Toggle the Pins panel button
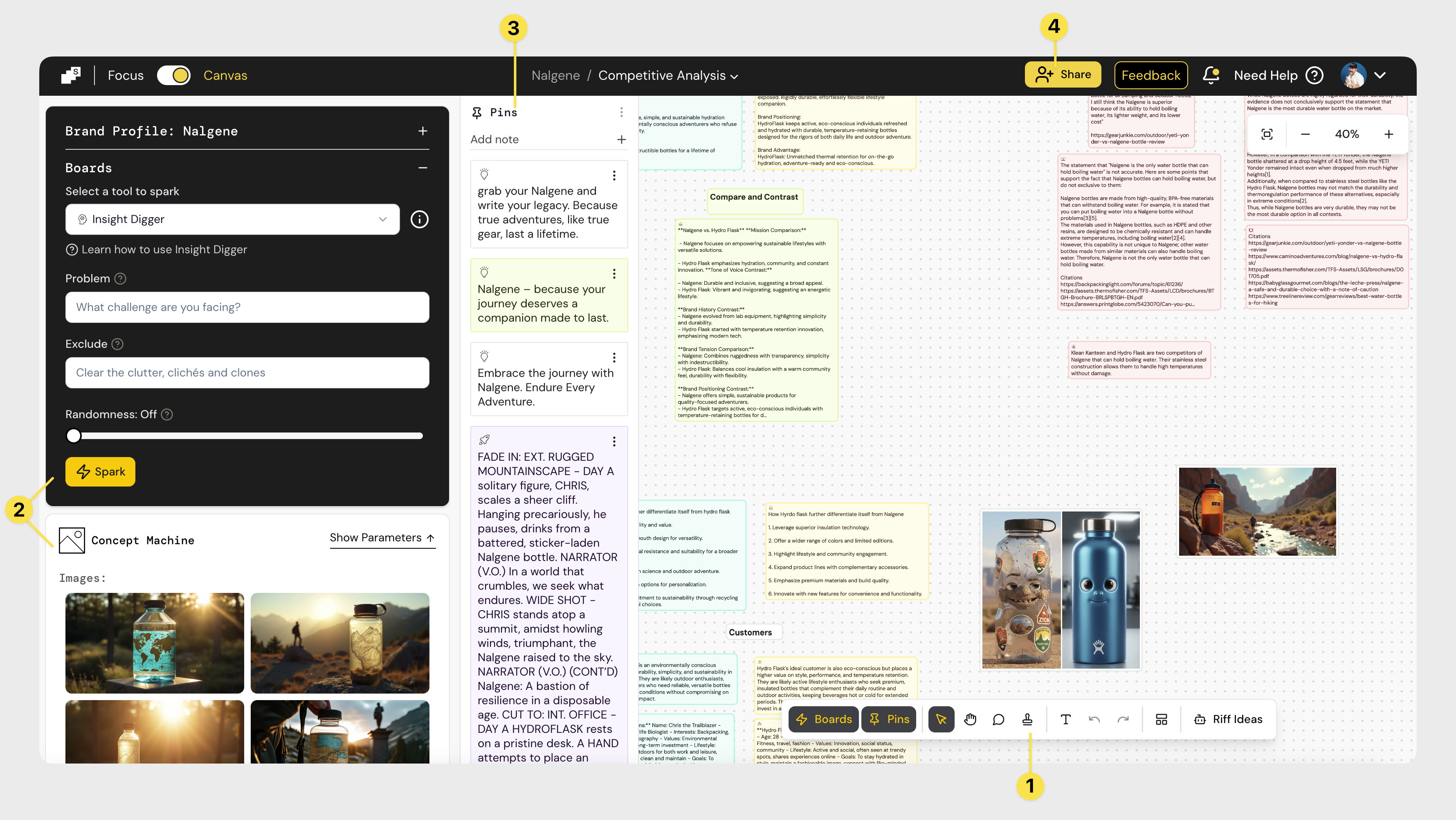This screenshot has width=1456, height=820. tap(889, 719)
